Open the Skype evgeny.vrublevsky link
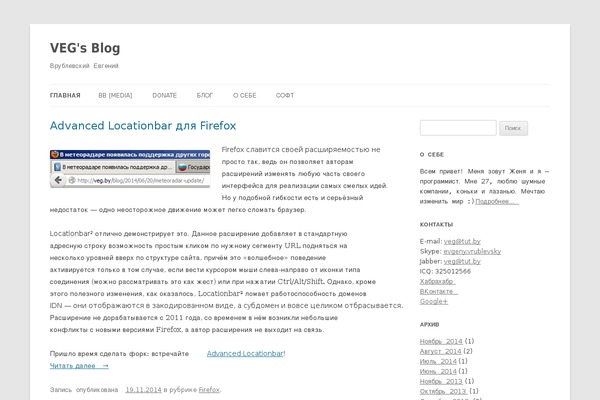Screen dimensions: 600x400 tap(472, 251)
